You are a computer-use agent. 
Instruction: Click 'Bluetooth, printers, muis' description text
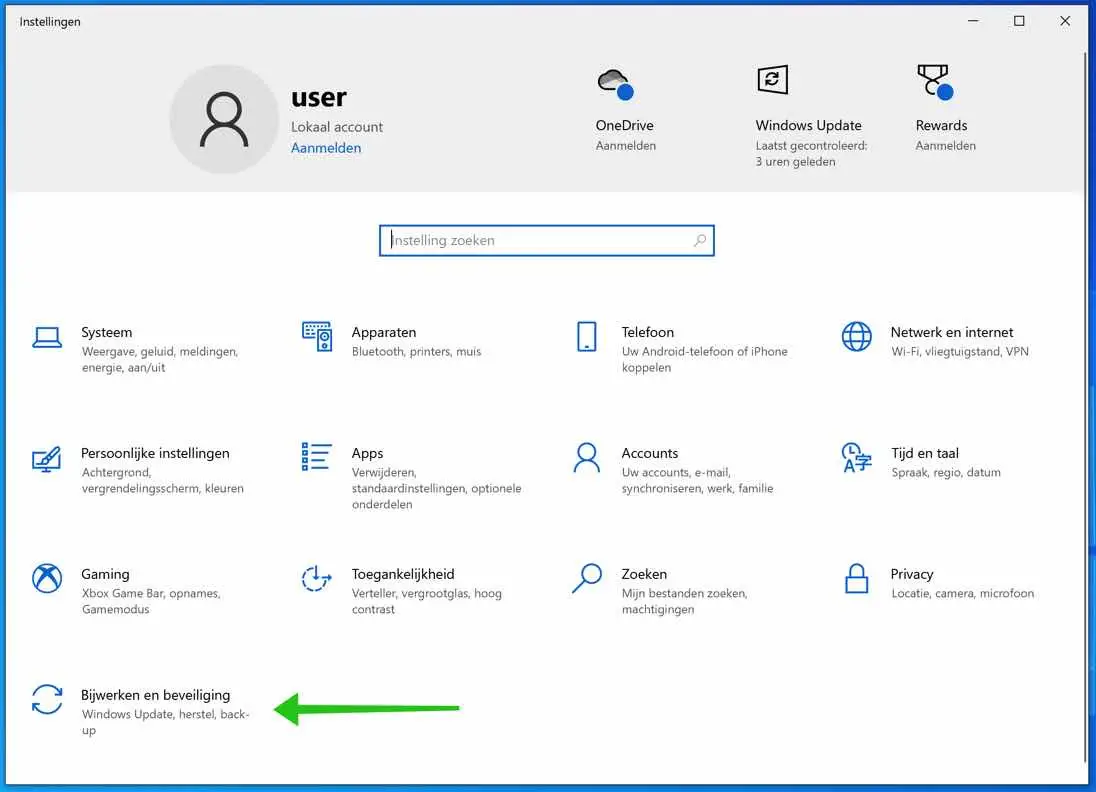417,352
